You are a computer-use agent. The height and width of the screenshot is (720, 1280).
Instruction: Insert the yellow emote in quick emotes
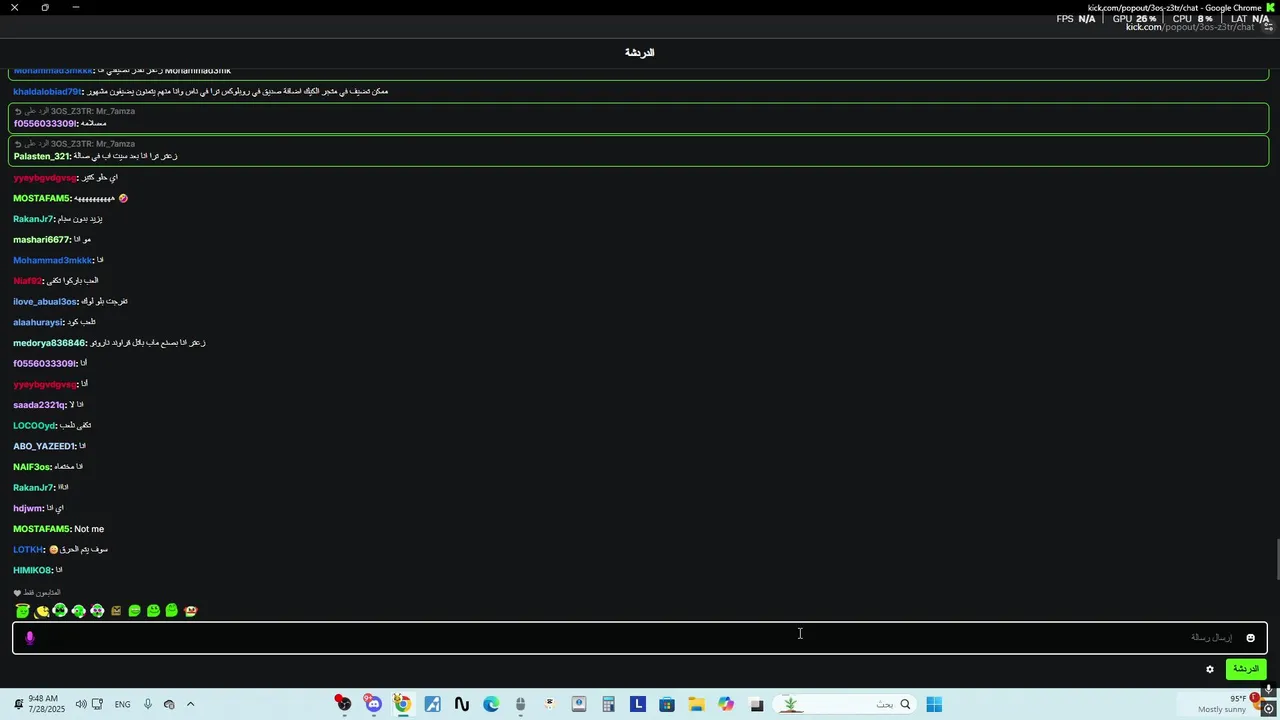42,611
